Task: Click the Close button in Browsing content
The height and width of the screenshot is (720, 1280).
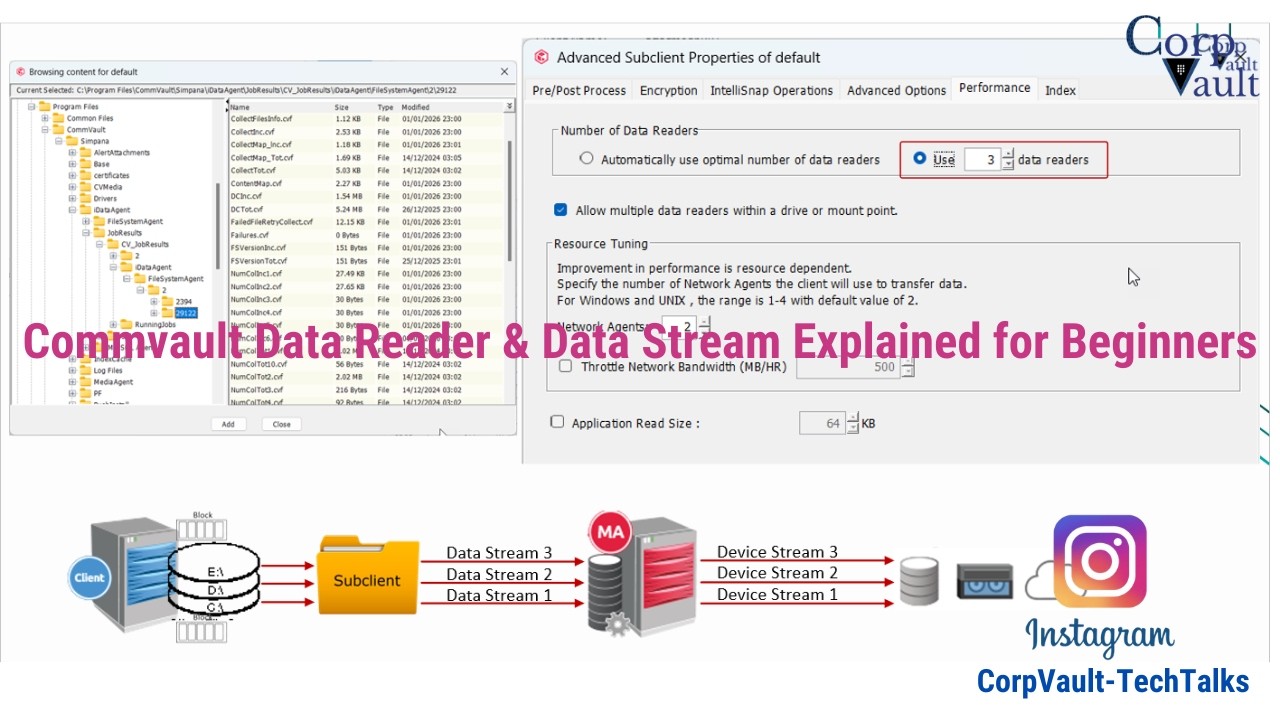Action: coord(282,424)
